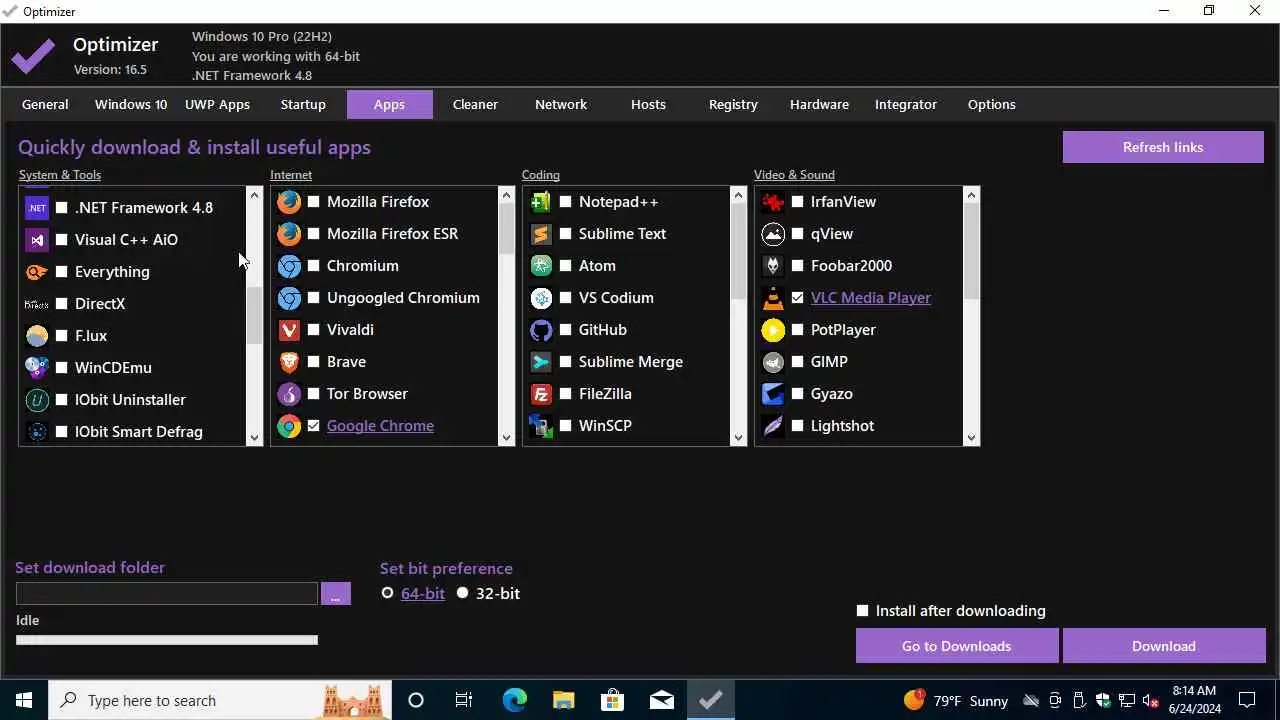Open the Cleaner tab

(475, 104)
